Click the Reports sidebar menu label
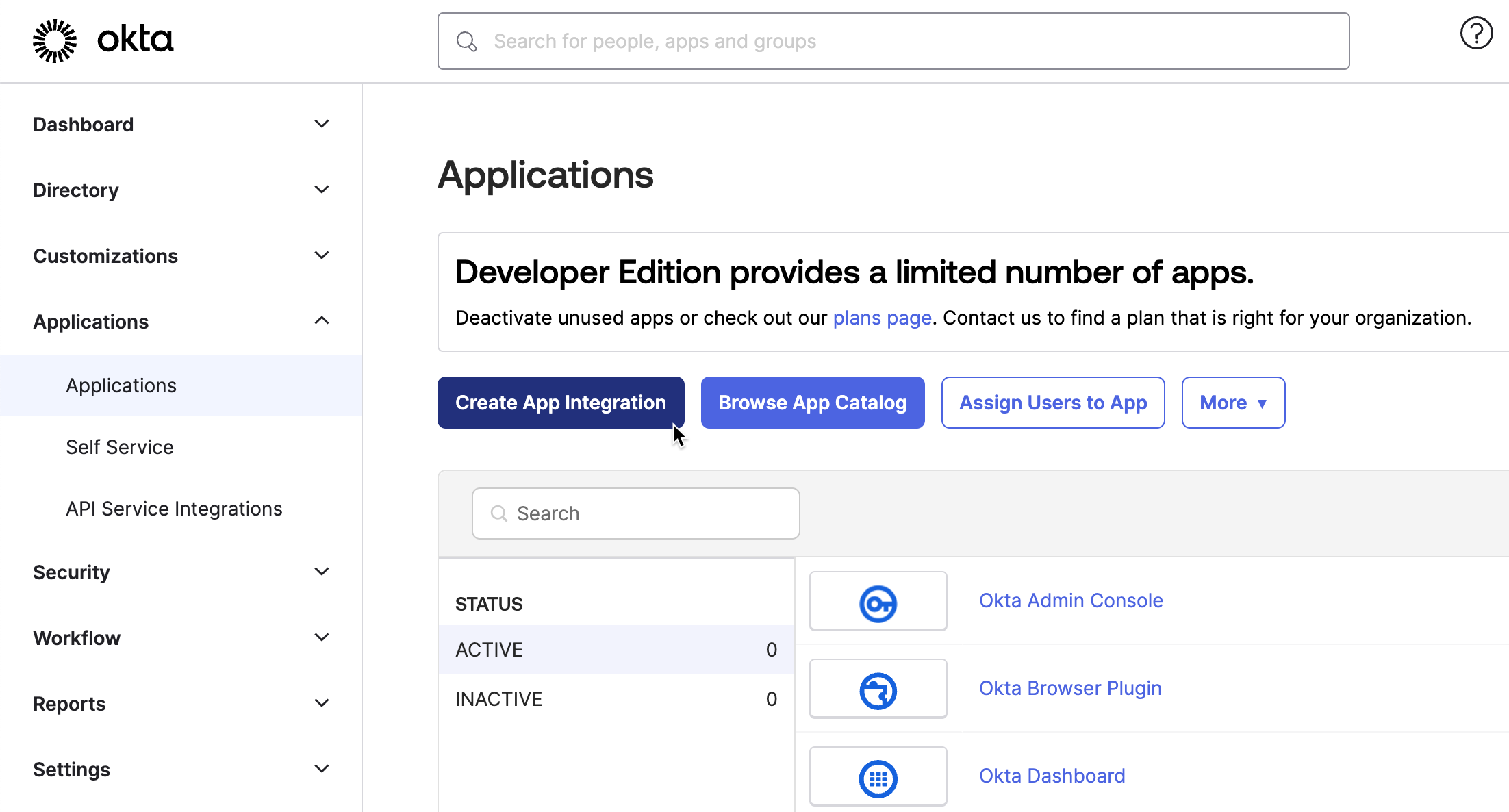This screenshot has width=1509, height=812. point(69,704)
